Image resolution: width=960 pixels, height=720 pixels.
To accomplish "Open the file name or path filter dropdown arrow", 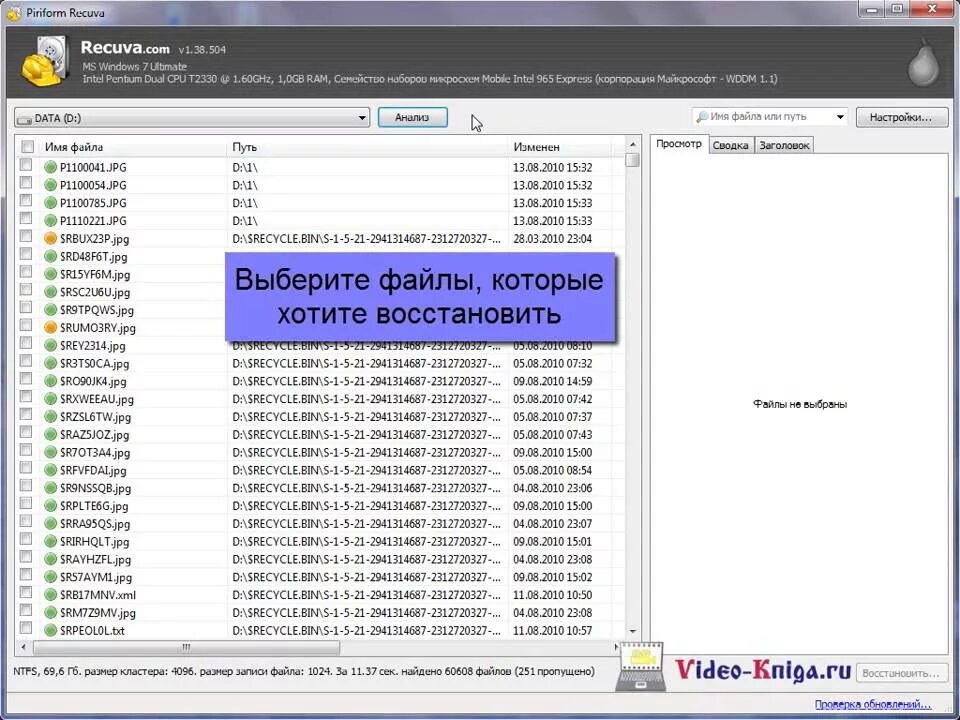I will (x=840, y=117).
